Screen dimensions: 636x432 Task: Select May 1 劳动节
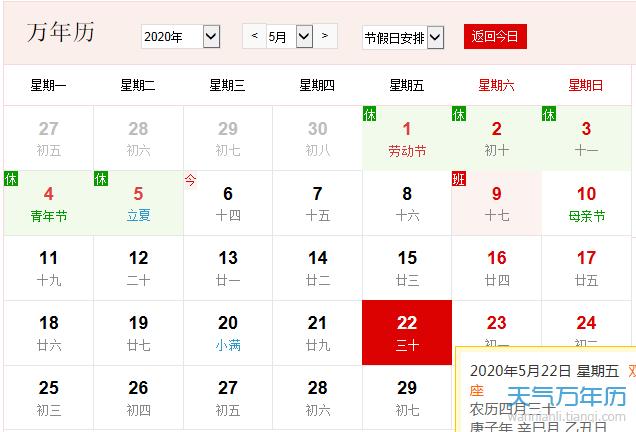(407, 138)
